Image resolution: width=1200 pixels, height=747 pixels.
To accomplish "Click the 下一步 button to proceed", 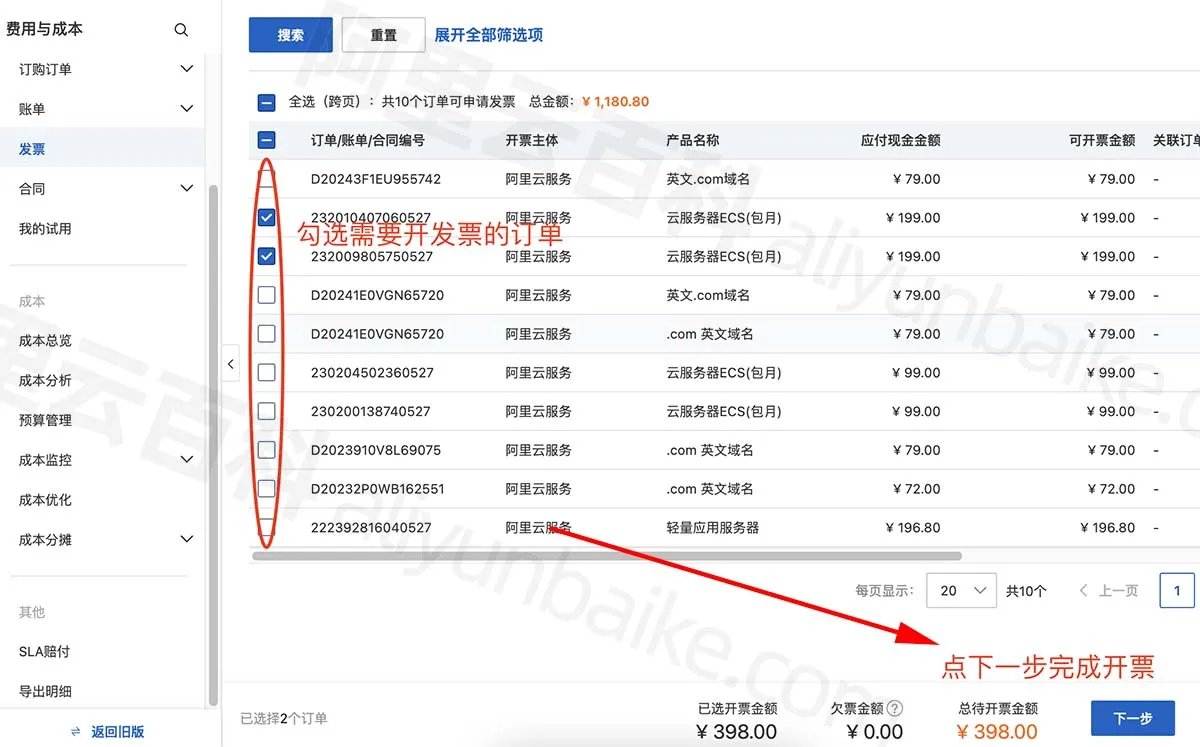I will pyautogui.click(x=1133, y=718).
